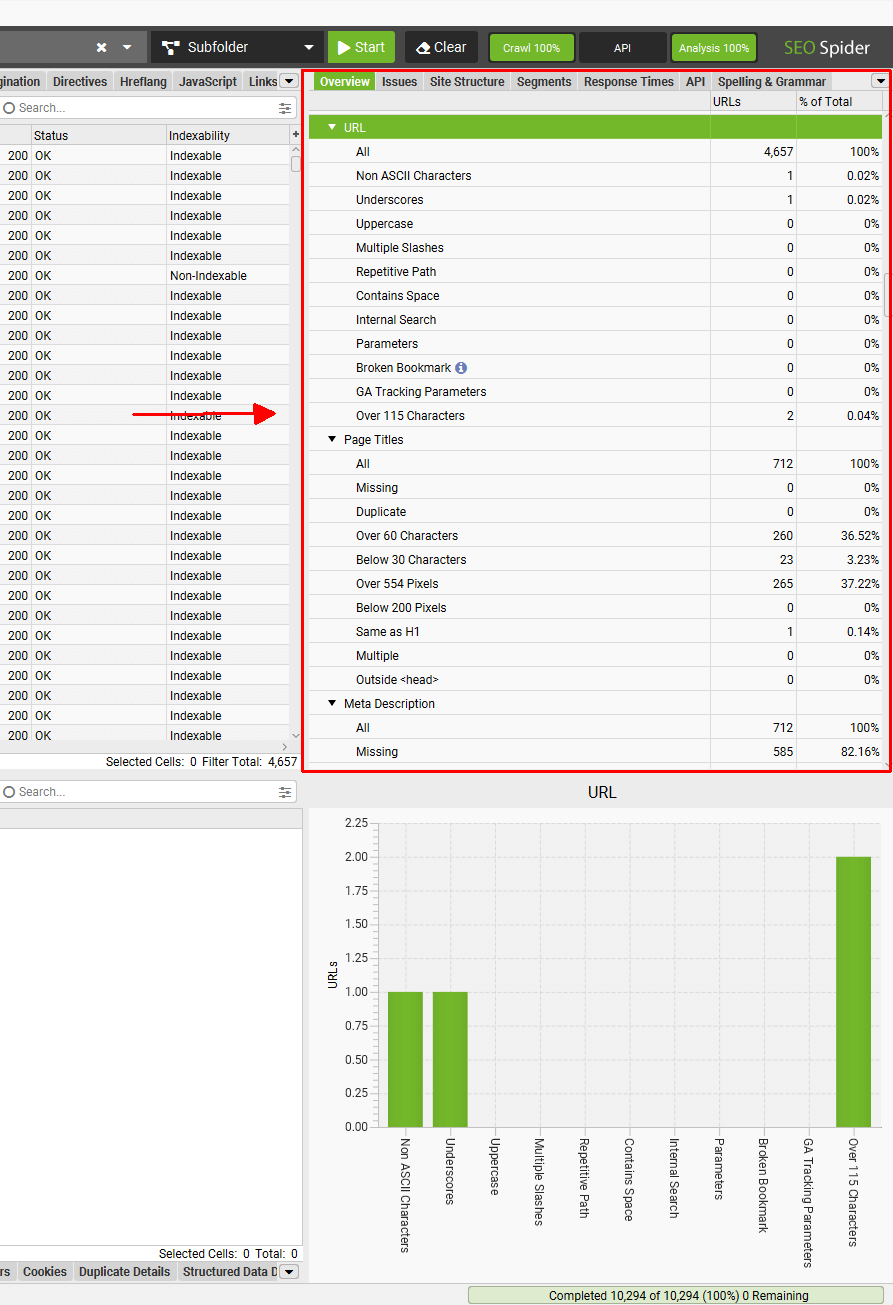This screenshot has width=893, height=1305.
Task: Open filter options in the upper search bar
Action: 285,108
